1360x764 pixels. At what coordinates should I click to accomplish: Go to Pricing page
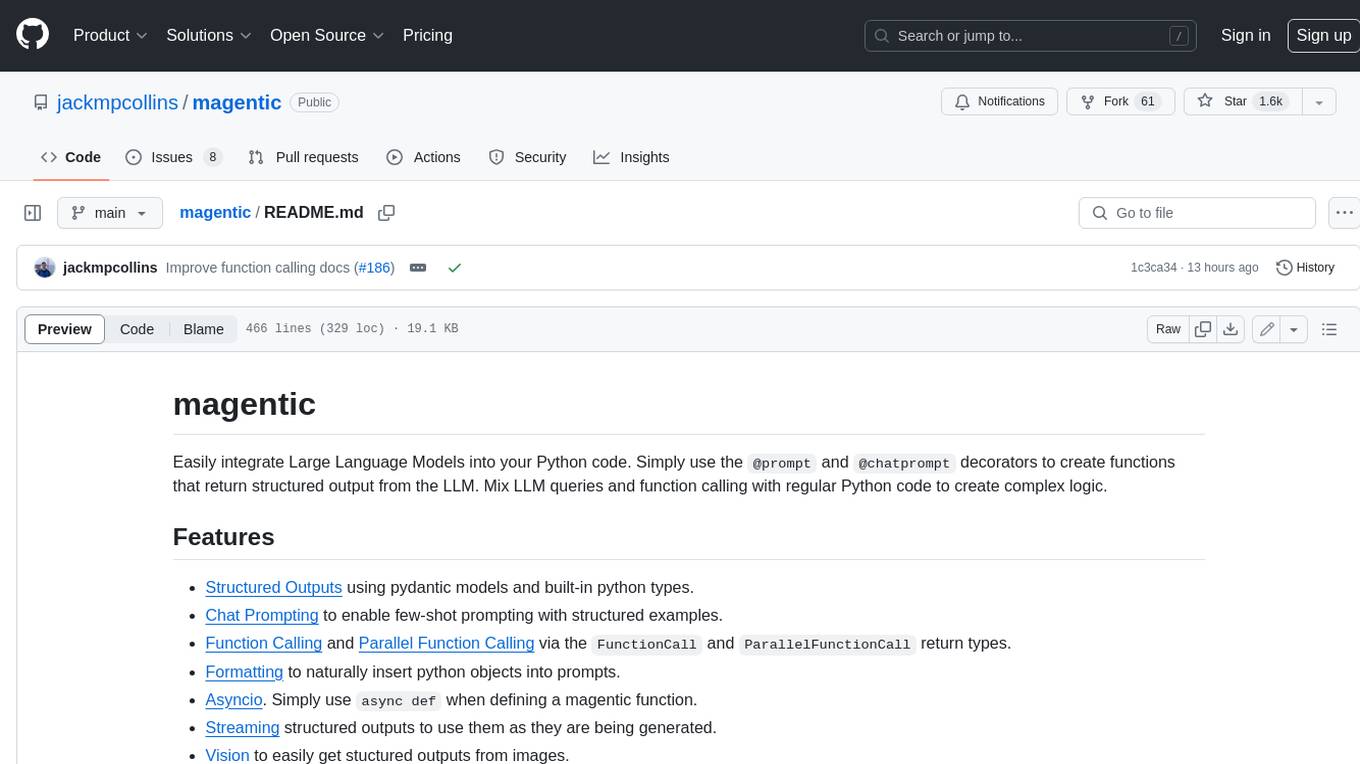[427, 35]
